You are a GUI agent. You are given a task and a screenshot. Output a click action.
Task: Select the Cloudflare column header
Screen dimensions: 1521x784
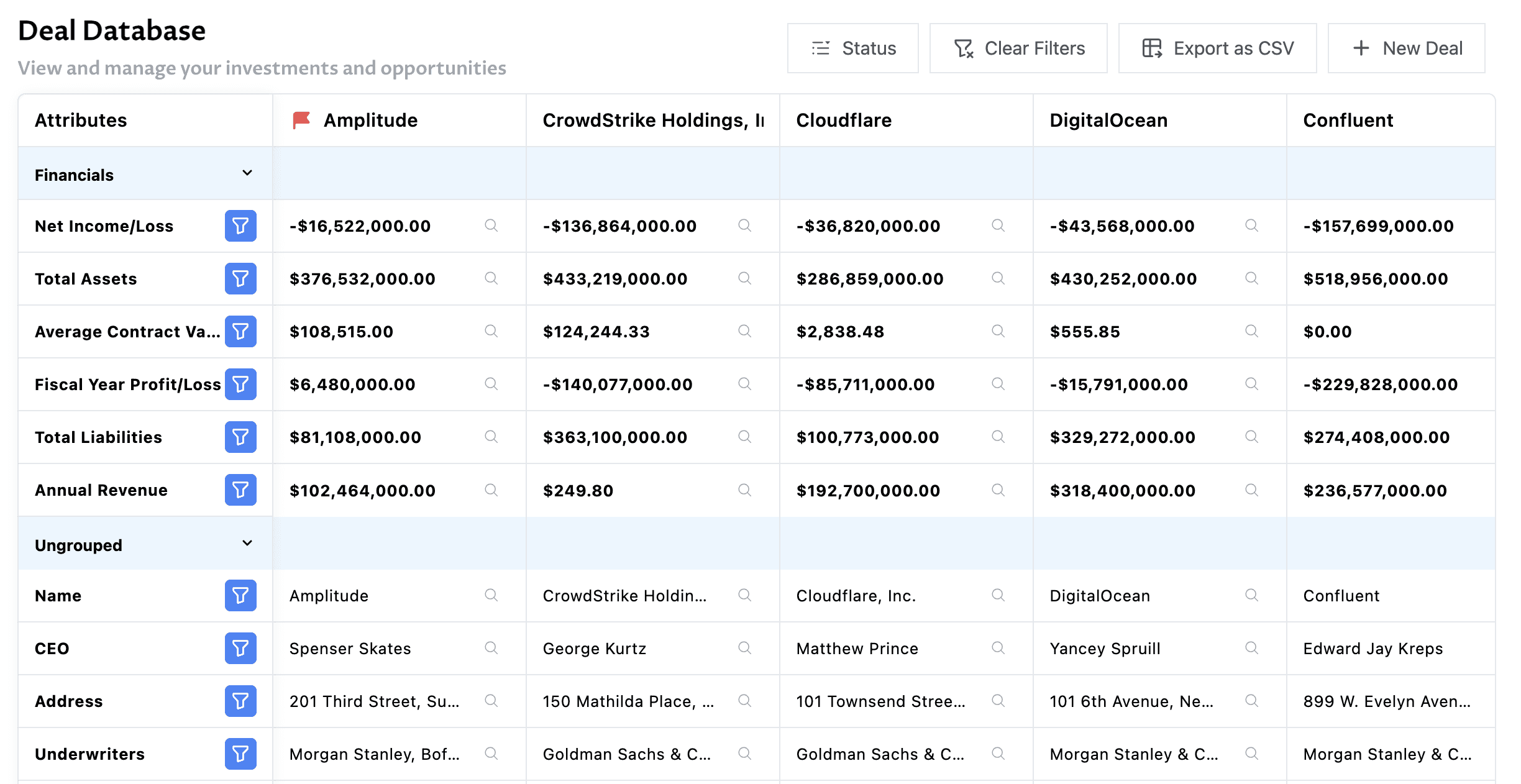[843, 120]
